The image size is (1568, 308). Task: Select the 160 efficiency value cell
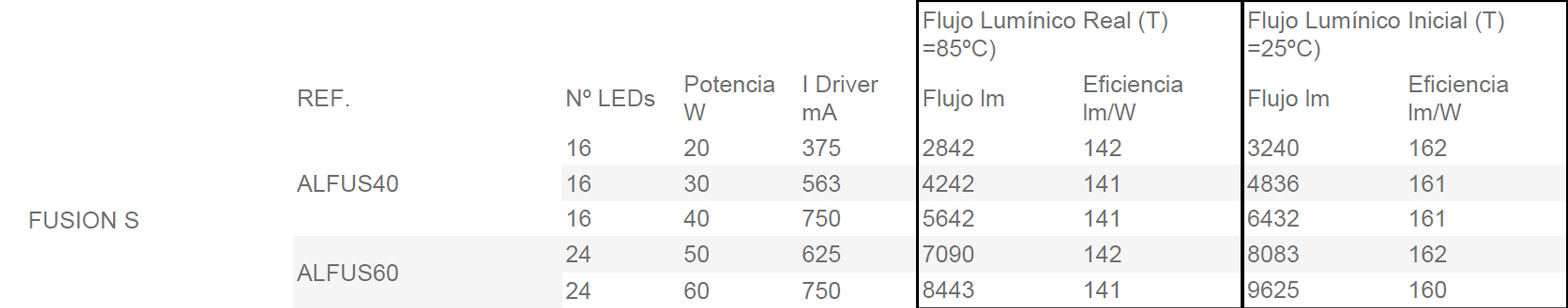click(x=1427, y=290)
